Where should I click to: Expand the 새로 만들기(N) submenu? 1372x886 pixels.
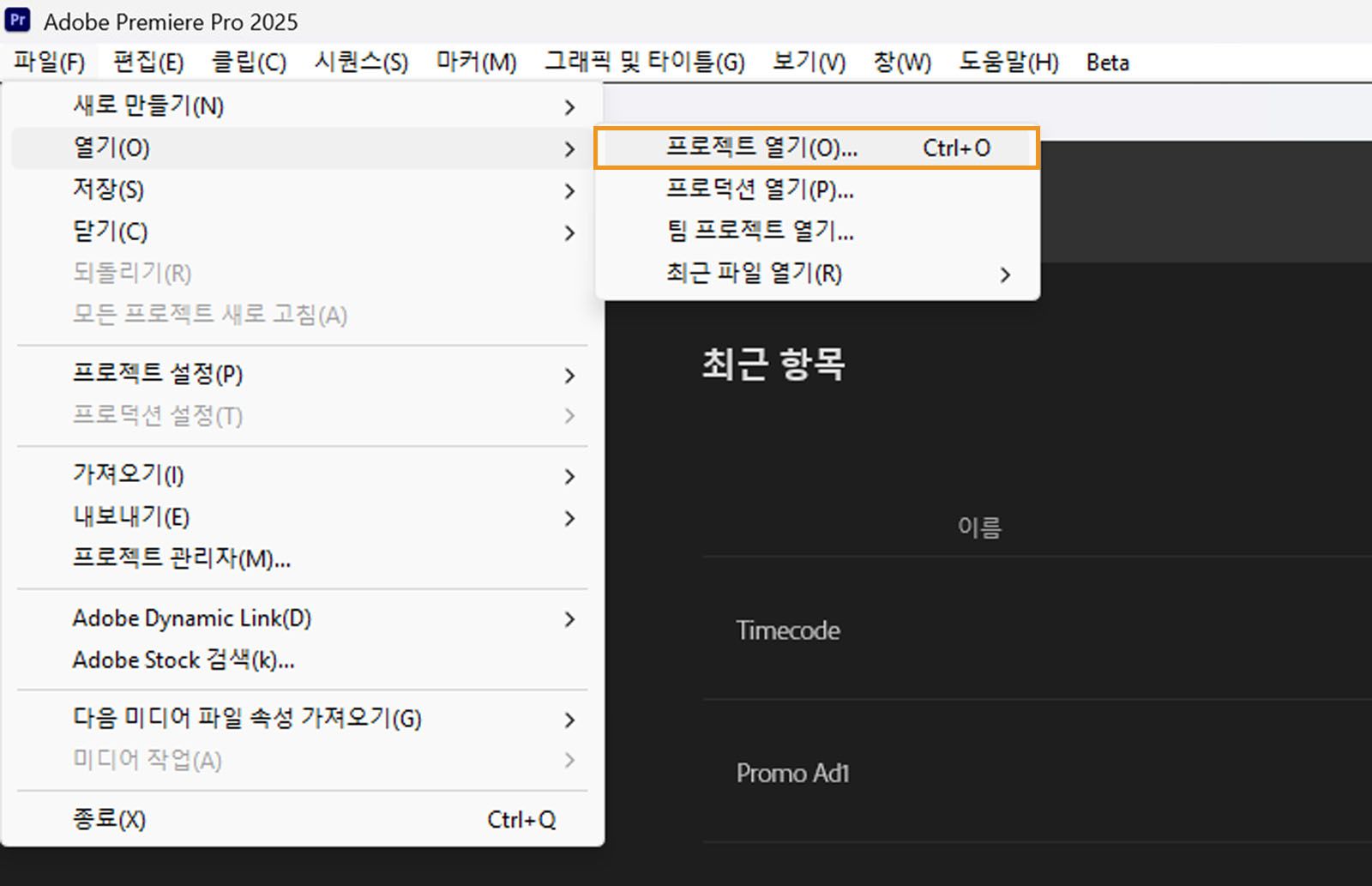coord(299,106)
